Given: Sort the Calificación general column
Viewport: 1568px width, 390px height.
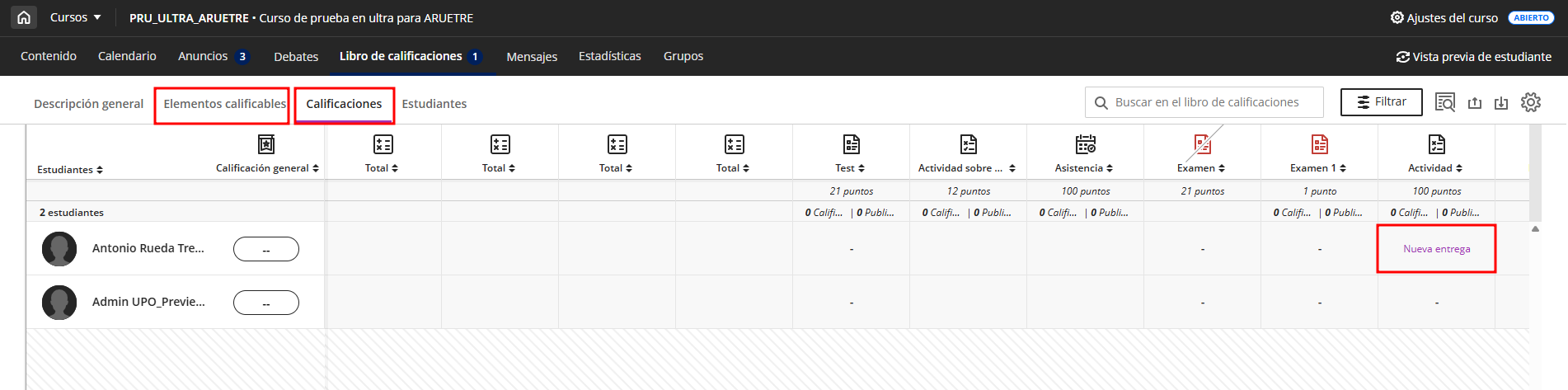Looking at the screenshot, I should 316,168.
